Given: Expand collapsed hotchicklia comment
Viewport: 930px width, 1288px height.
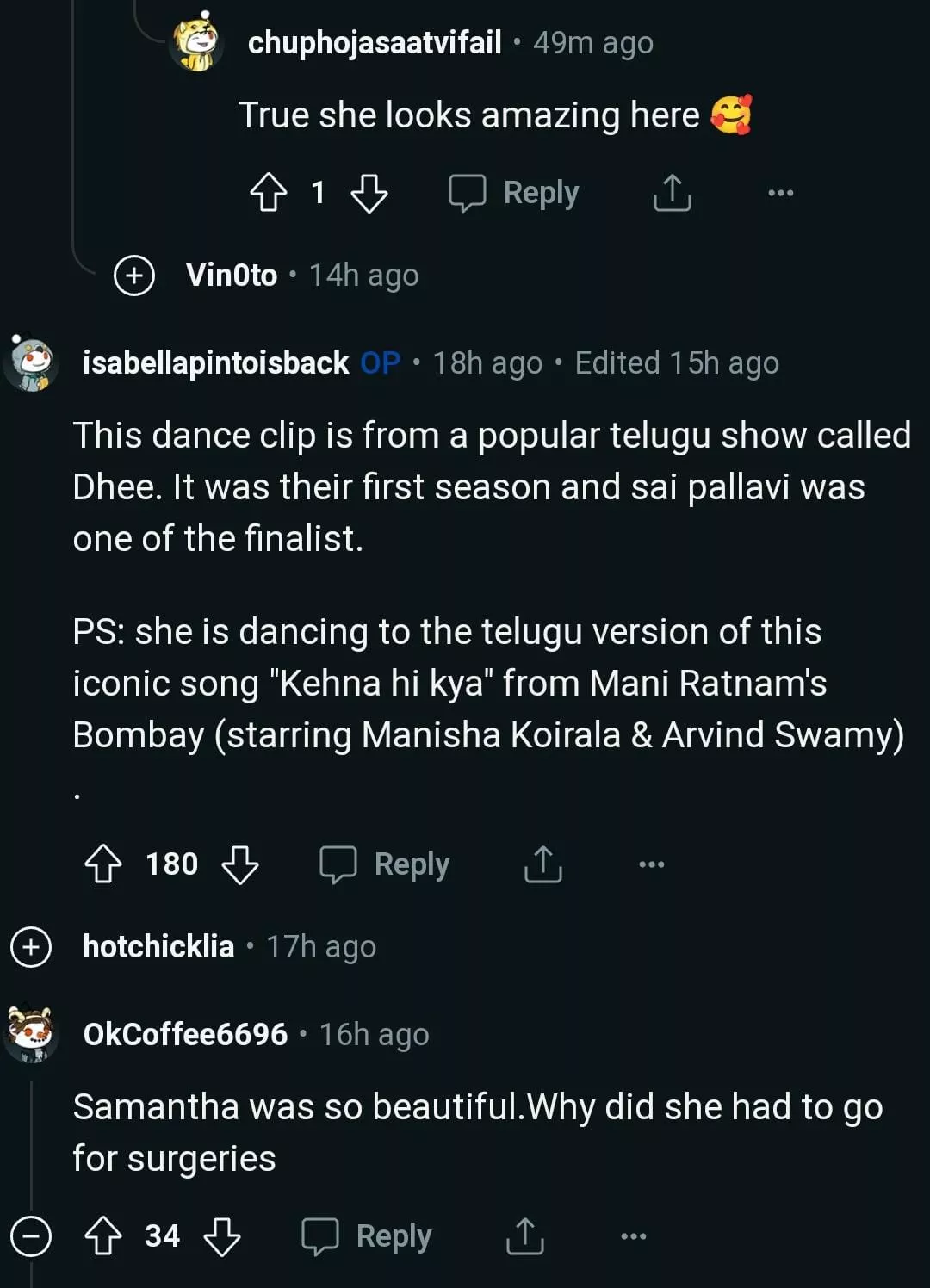Looking at the screenshot, I should [31, 947].
